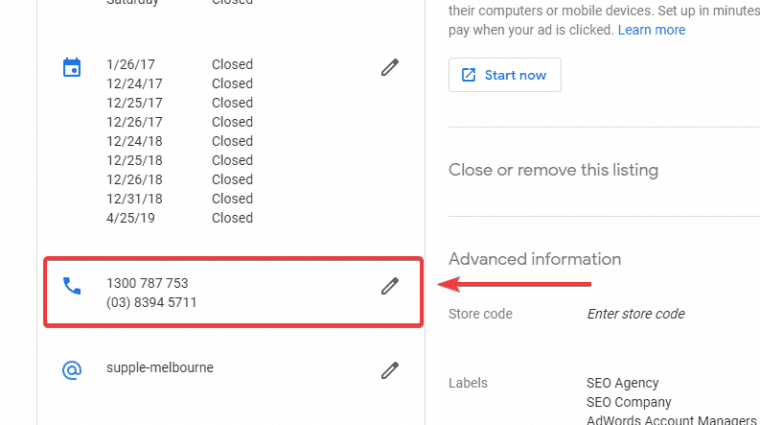Click the SEO Agency label
The image size is (760, 425).
[x=622, y=383]
